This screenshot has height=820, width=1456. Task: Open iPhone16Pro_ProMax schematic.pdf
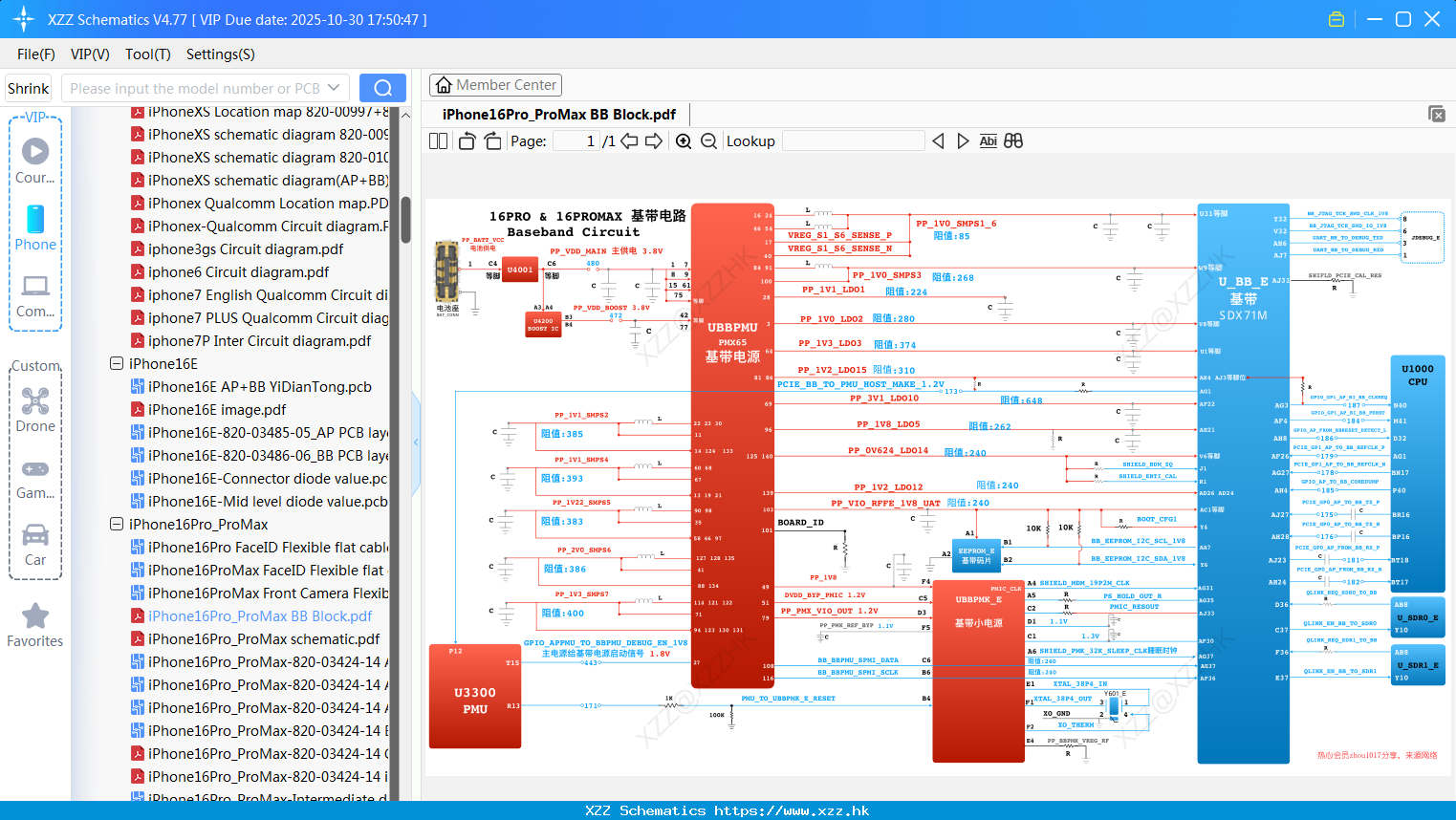[x=256, y=638]
